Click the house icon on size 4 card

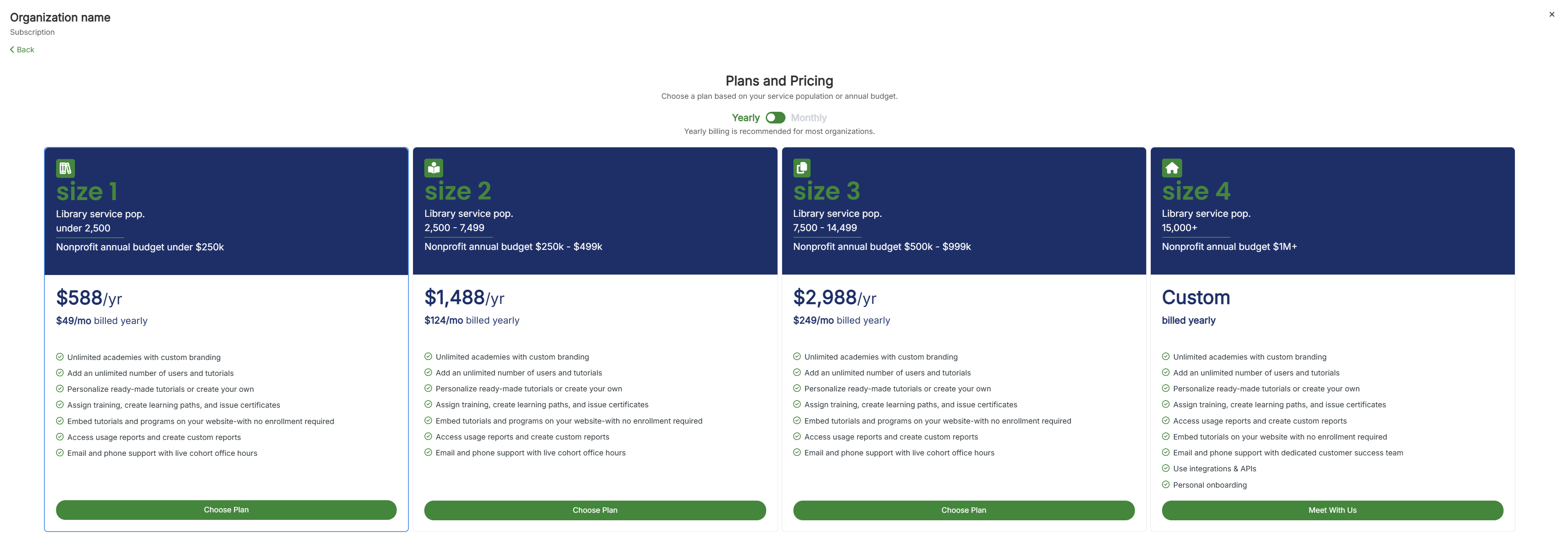pyautogui.click(x=1172, y=167)
